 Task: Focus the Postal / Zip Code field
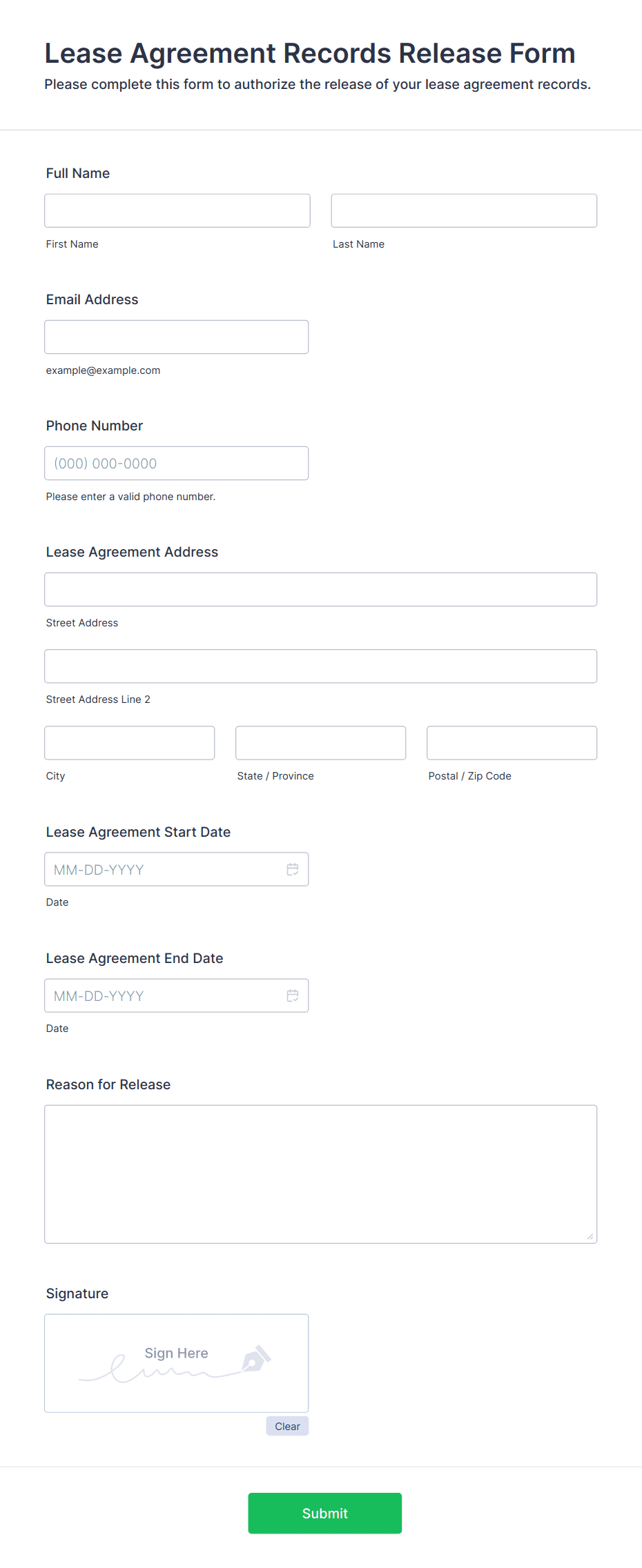[512, 742]
